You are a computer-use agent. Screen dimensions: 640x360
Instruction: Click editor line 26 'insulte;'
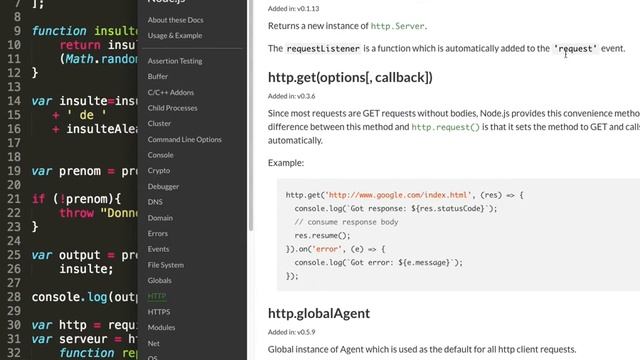(x=86, y=269)
